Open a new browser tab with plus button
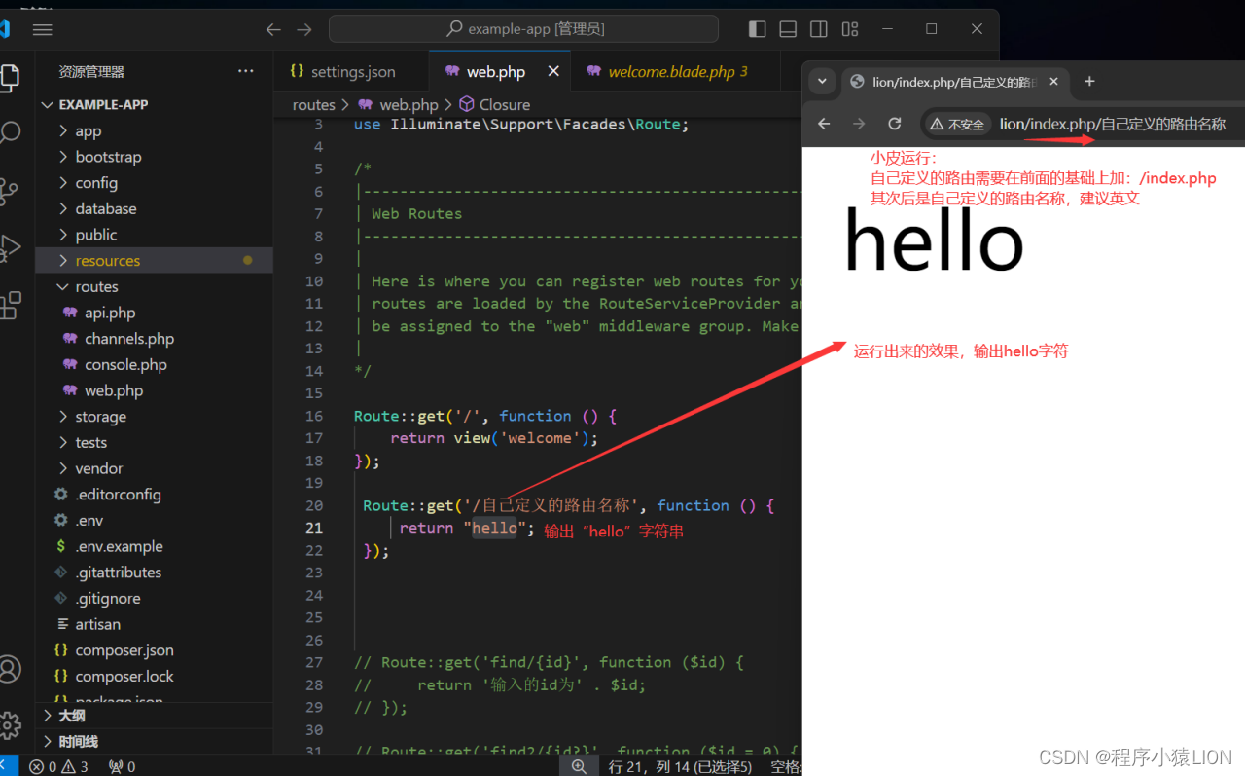1246x776 pixels. tap(1089, 81)
